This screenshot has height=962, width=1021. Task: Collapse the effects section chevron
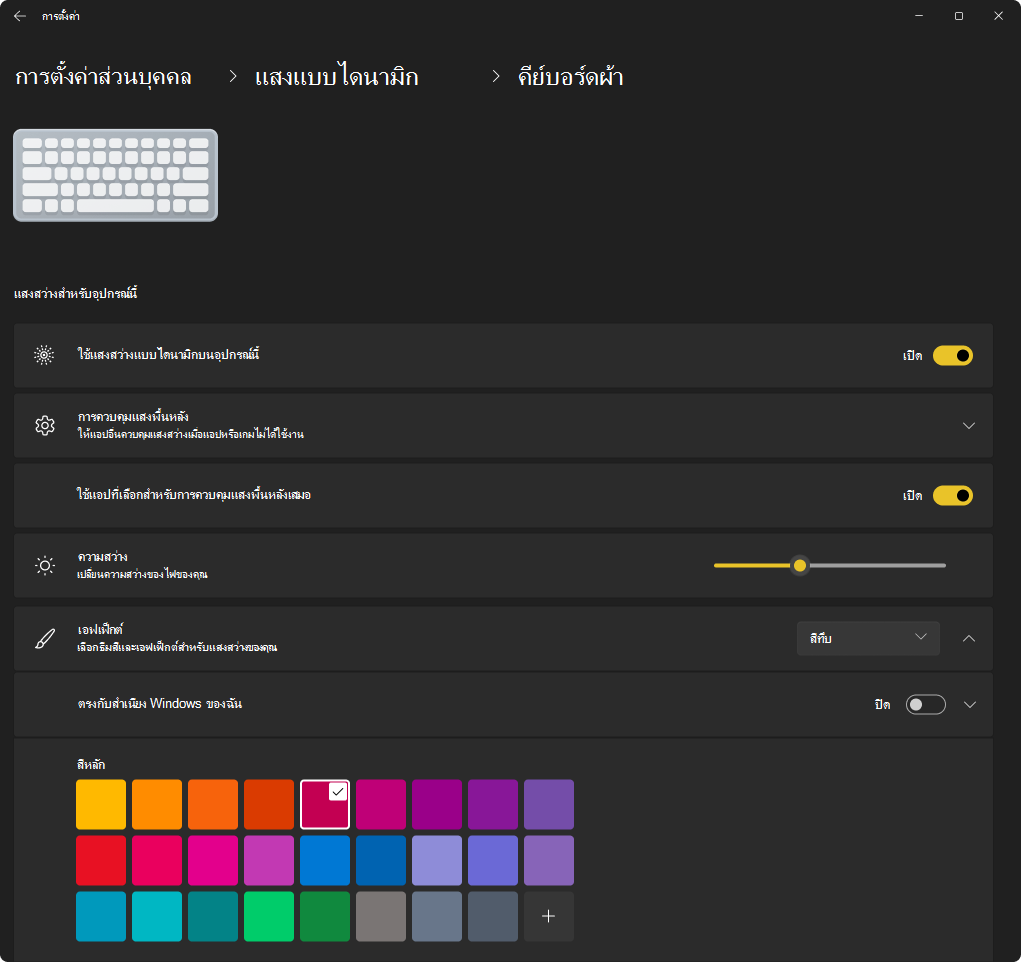[969, 638]
